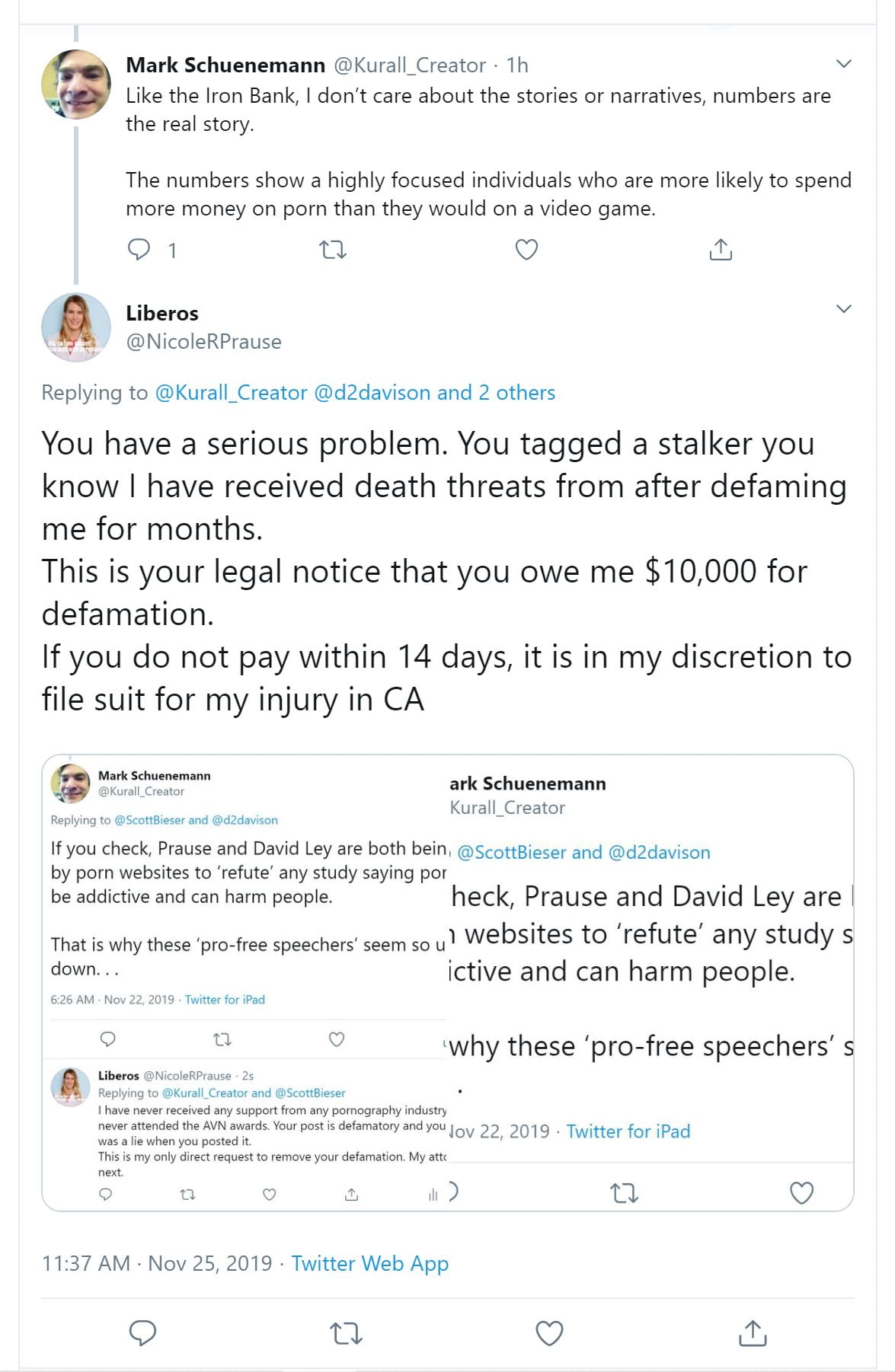Click @Kurall_Creator in the Replying to line
Image resolution: width=895 pixels, height=1372 pixels.
231,393
